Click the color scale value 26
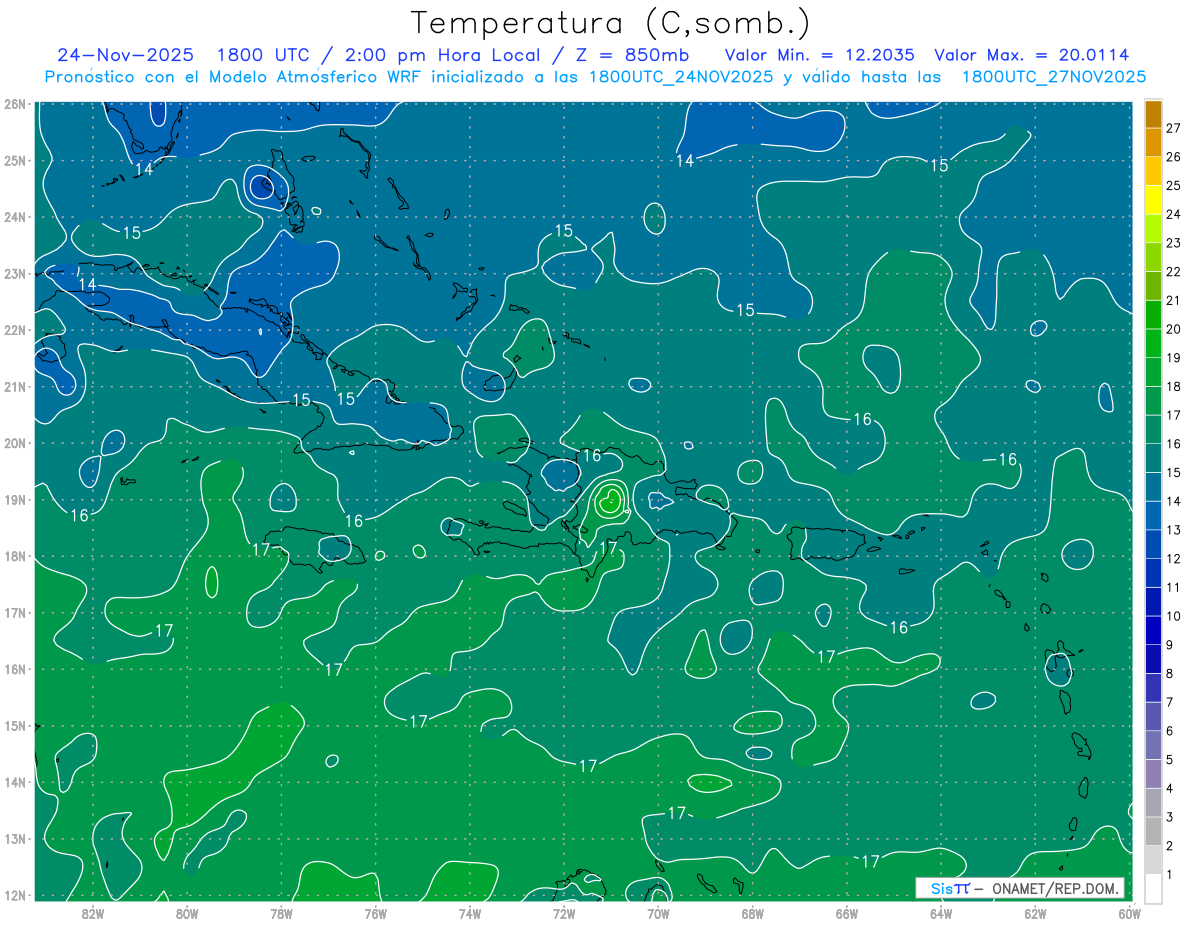This screenshot has width=1200, height=927. tap(1173, 157)
